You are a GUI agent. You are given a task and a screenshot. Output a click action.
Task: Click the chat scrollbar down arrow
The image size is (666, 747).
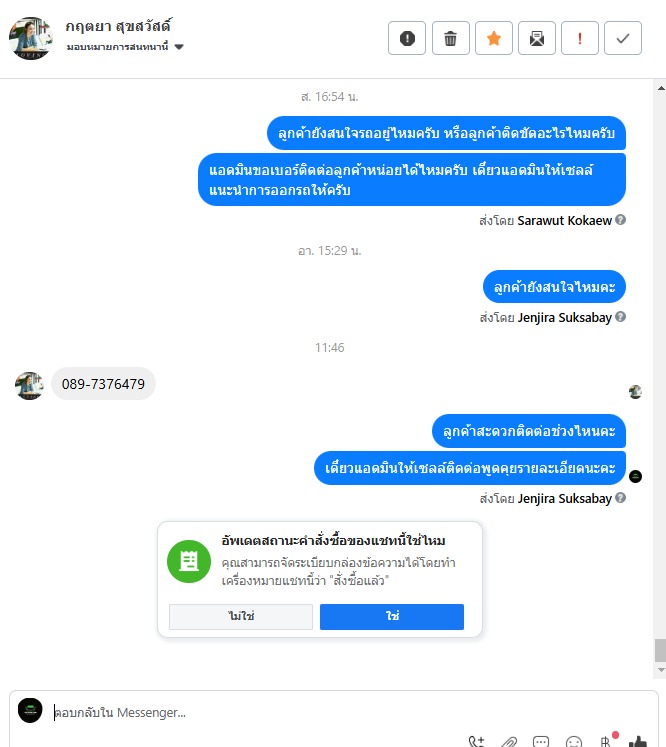(x=661, y=670)
